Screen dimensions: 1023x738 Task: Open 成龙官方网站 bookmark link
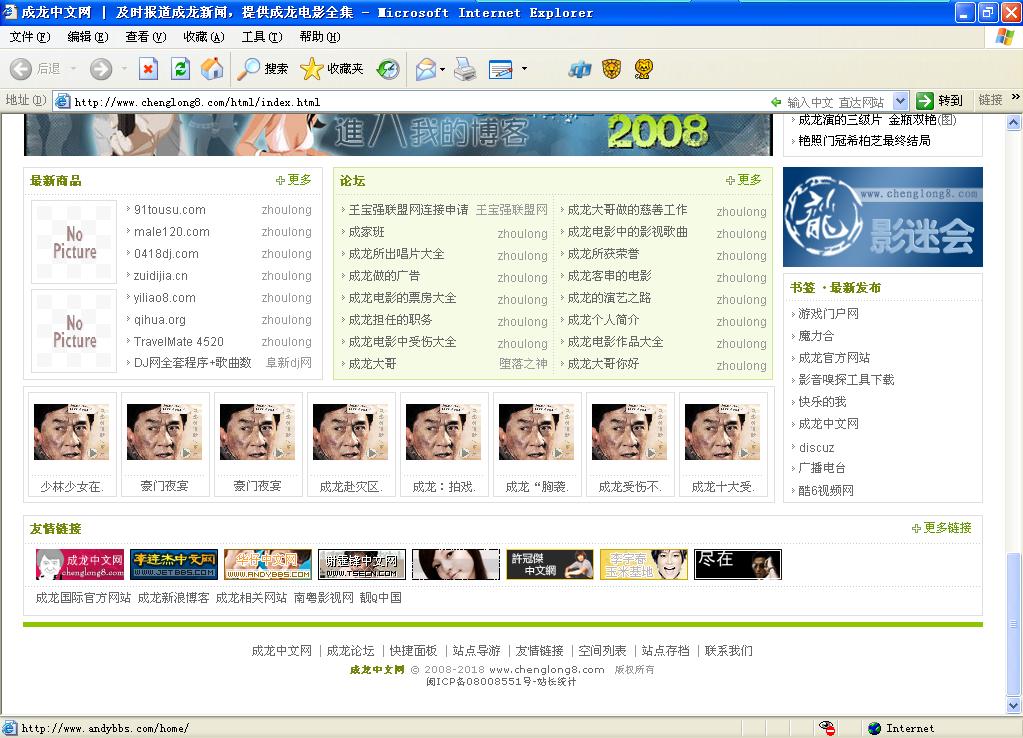834,358
